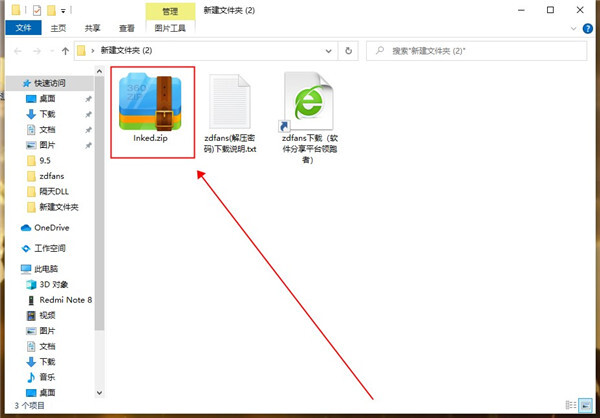Screen dimensions: 600x418
Task: Switch to the 共享 ribbon tab
Action: click(x=92, y=28)
